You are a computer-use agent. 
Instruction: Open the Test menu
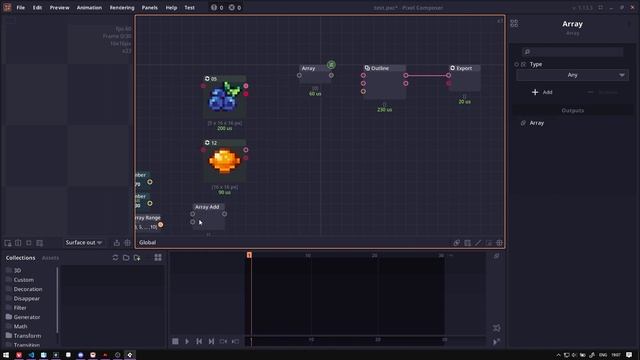coord(189,7)
